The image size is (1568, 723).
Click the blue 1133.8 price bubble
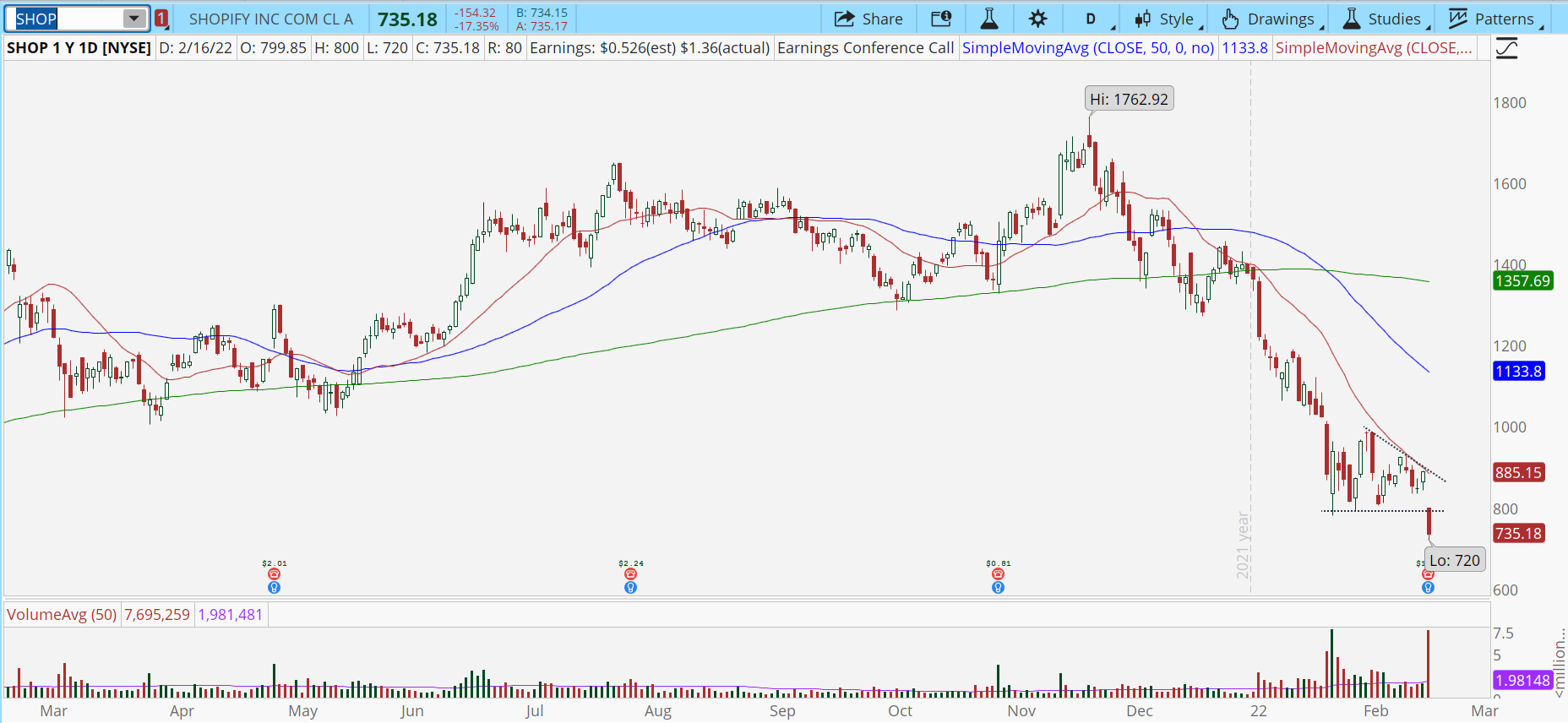point(1518,372)
